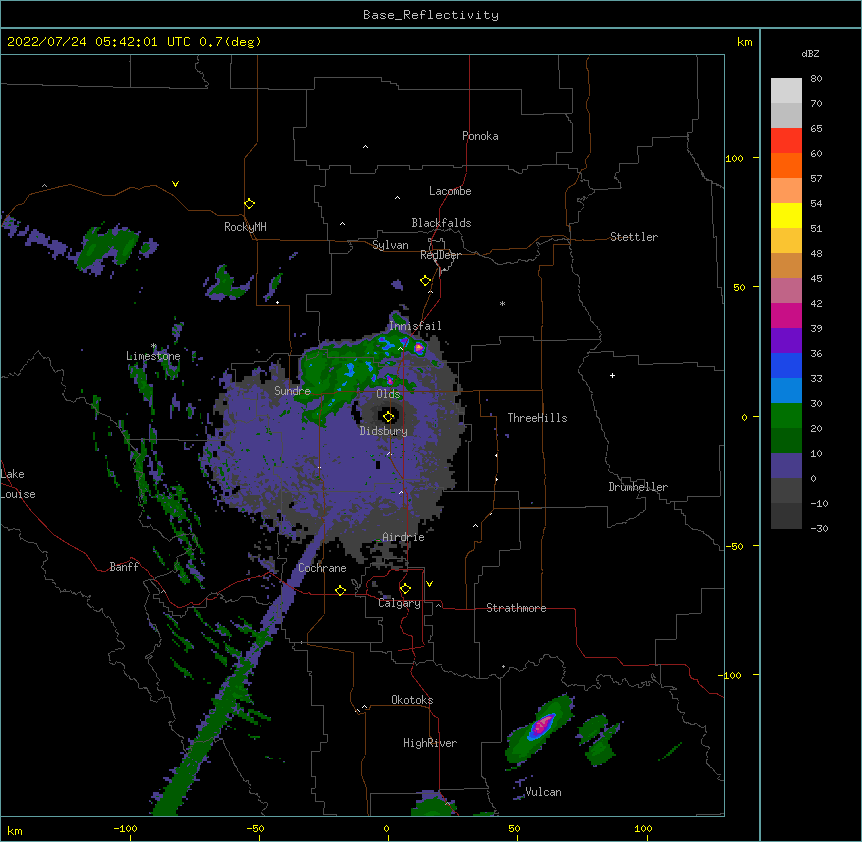Click the Sundre city label
This screenshot has height=842, width=862.
[x=292, y=391]
